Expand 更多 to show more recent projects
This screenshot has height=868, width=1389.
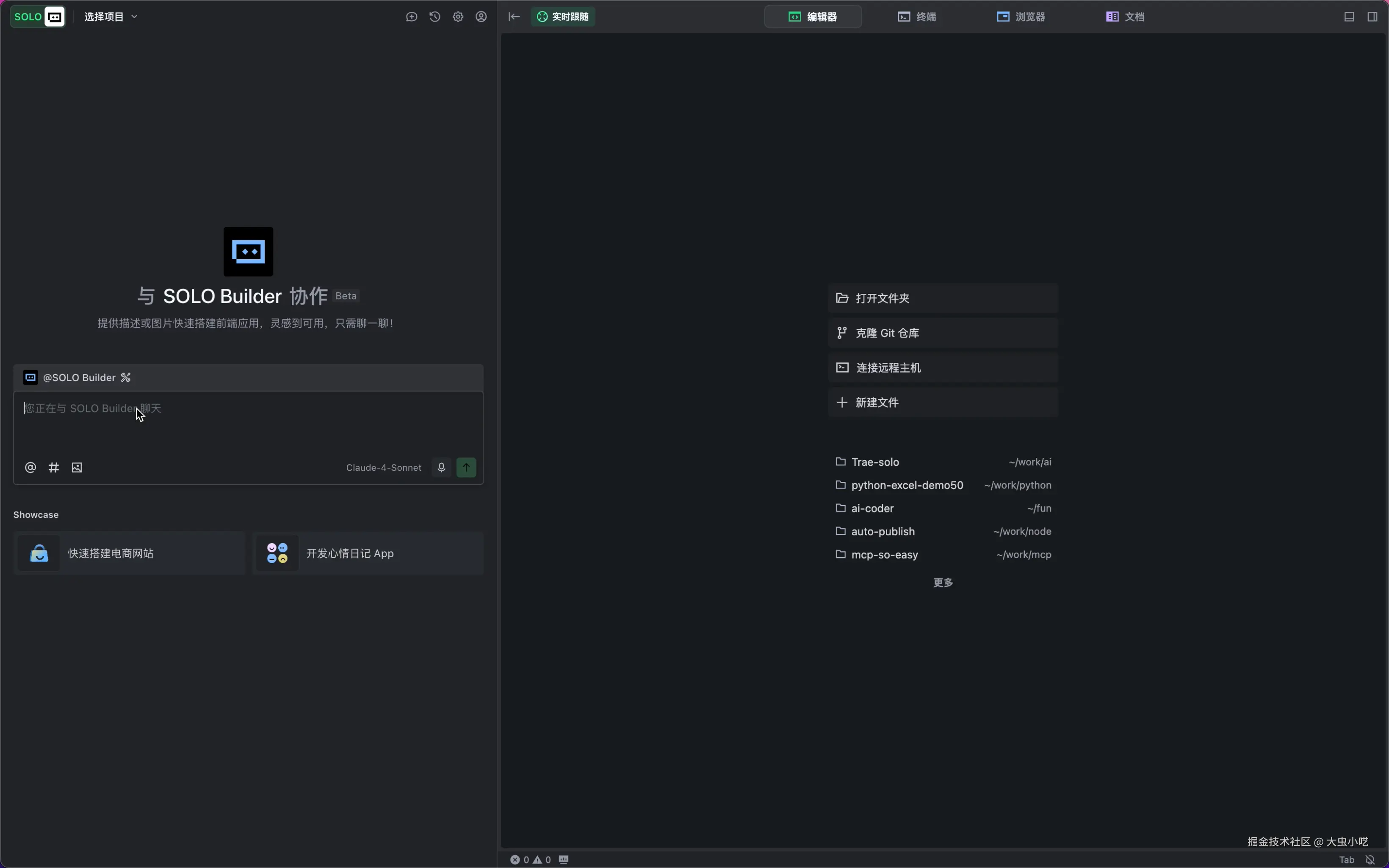click(x=943, y=582)
